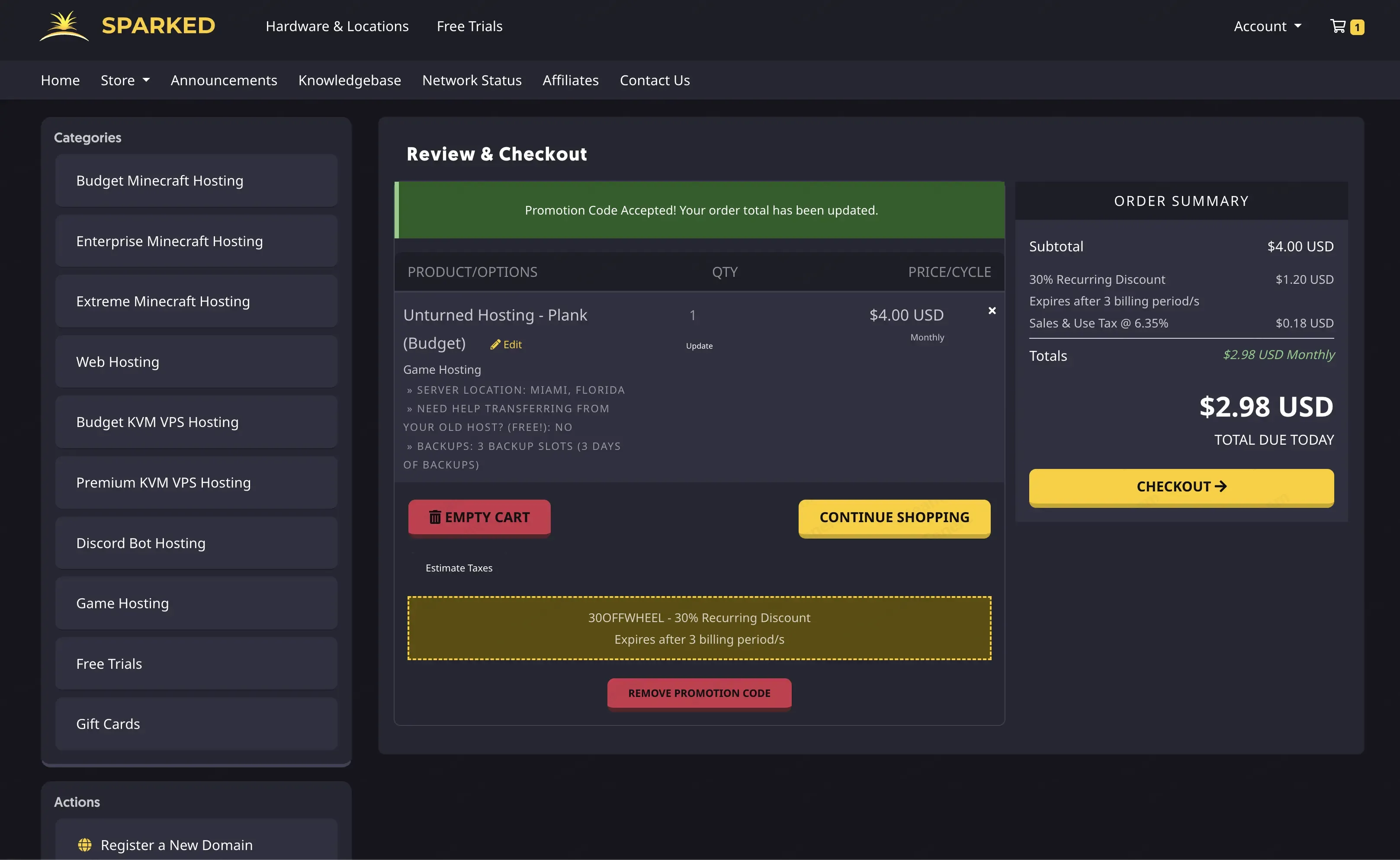Click the Sparked palm logo icon
Screen dimensions: 1400x860
(x=64, y=26)
